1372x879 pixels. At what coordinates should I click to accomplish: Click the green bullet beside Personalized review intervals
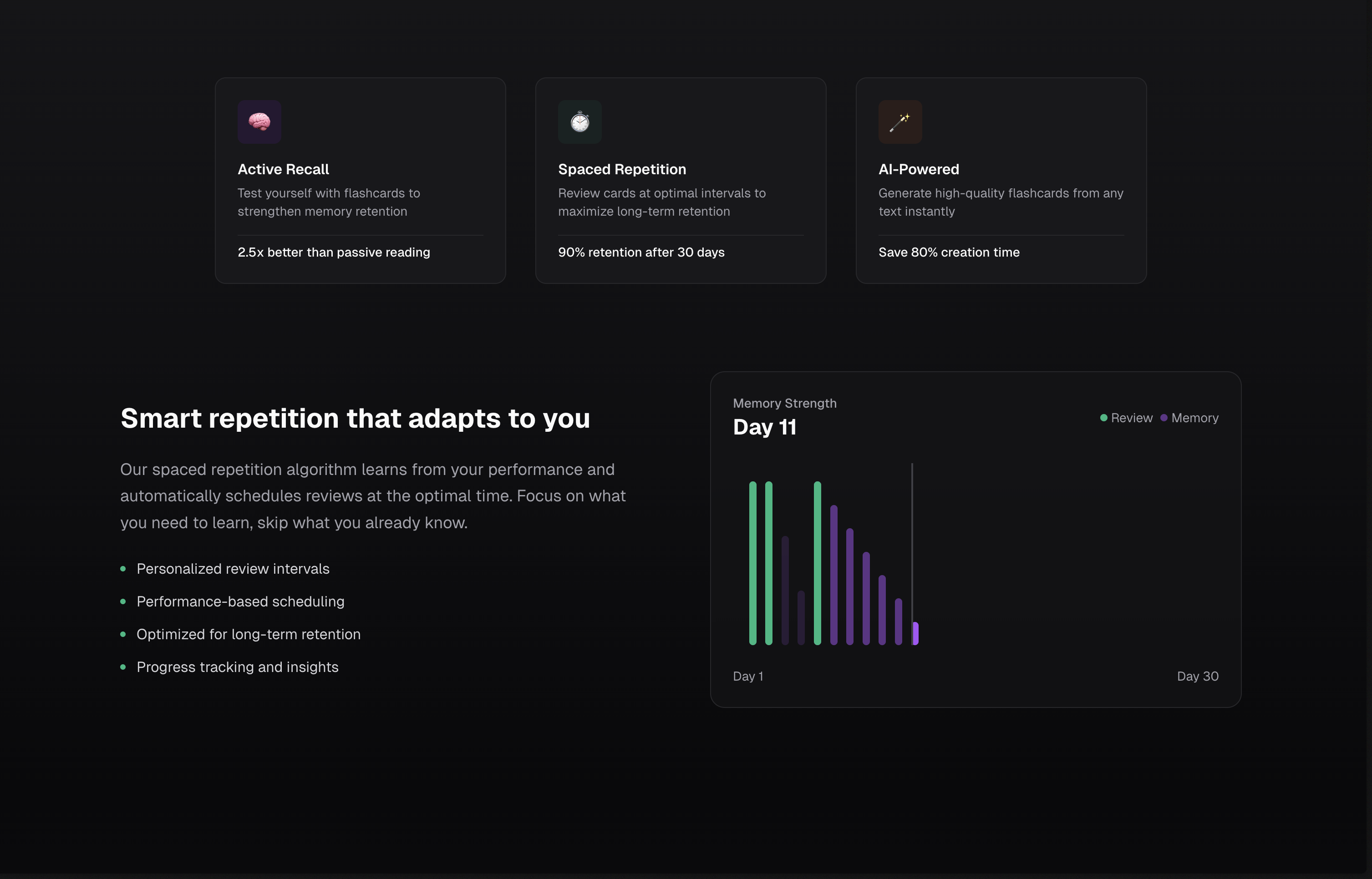click(123, 569)
